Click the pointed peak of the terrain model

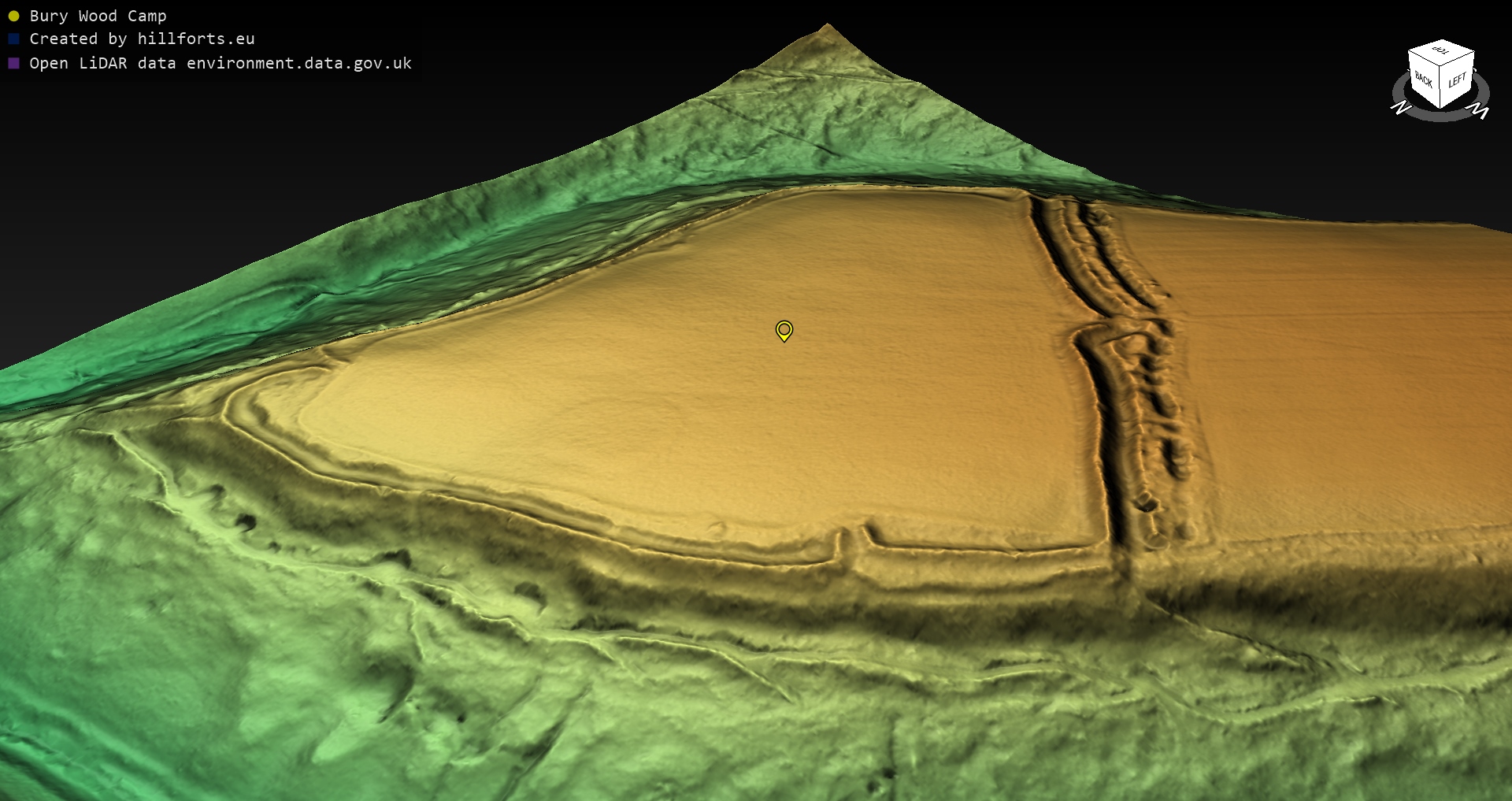[x=827, y=27]
